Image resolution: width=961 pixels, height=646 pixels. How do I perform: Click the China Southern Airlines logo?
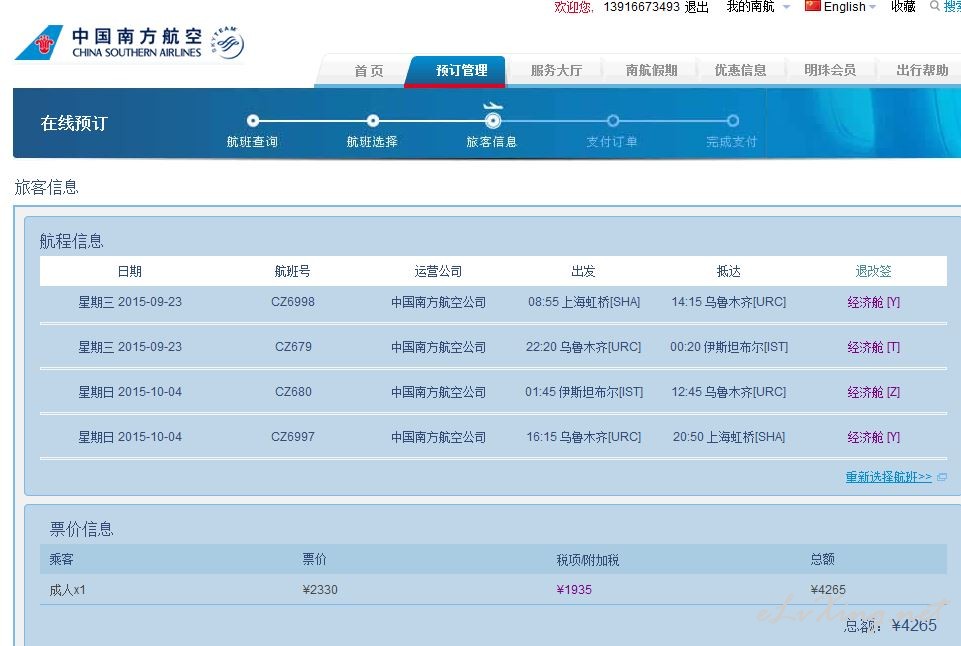point(108,42)
